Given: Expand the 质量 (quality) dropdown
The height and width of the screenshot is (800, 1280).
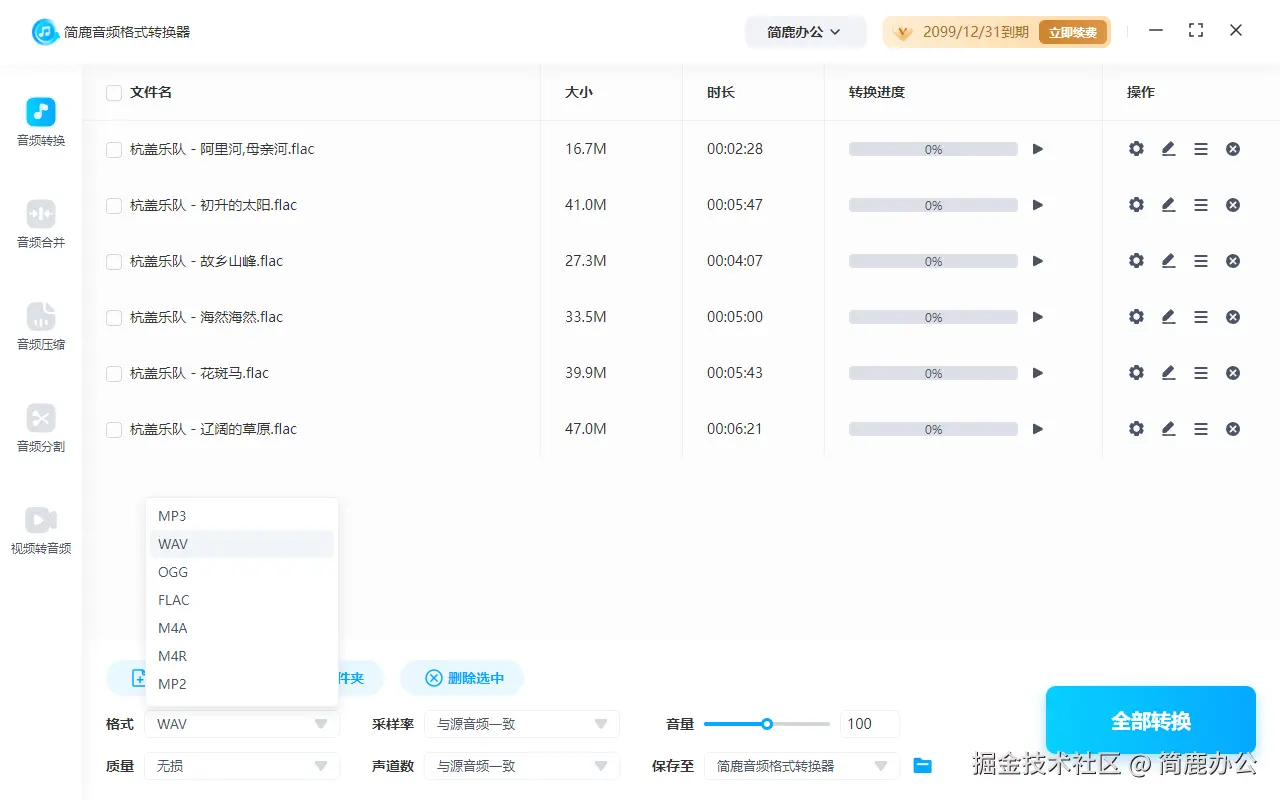Looking at the screenshot, I should (241, 765).
